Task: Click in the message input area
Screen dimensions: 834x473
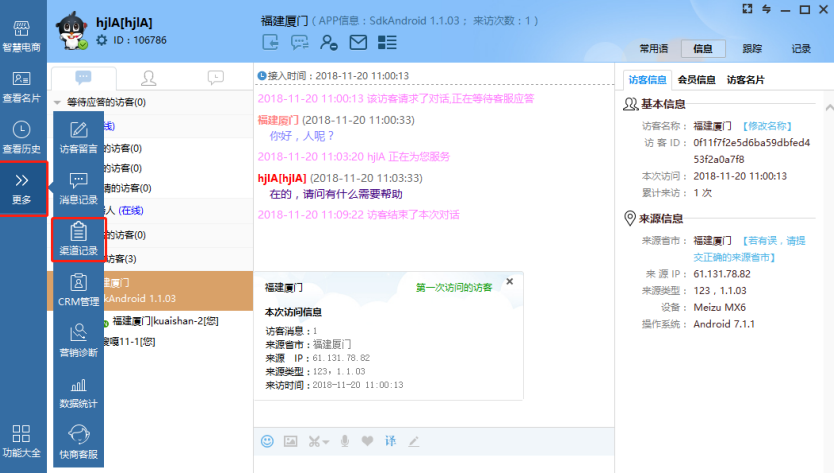Action: (x=433, y=464)
